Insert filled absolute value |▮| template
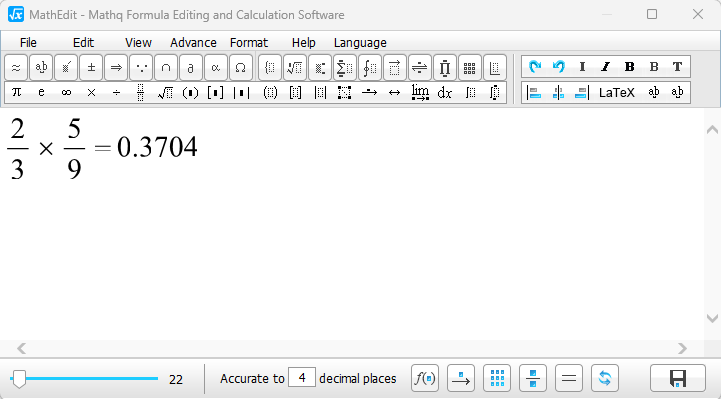This screenshot has width=721, height=399. (241, 92)
